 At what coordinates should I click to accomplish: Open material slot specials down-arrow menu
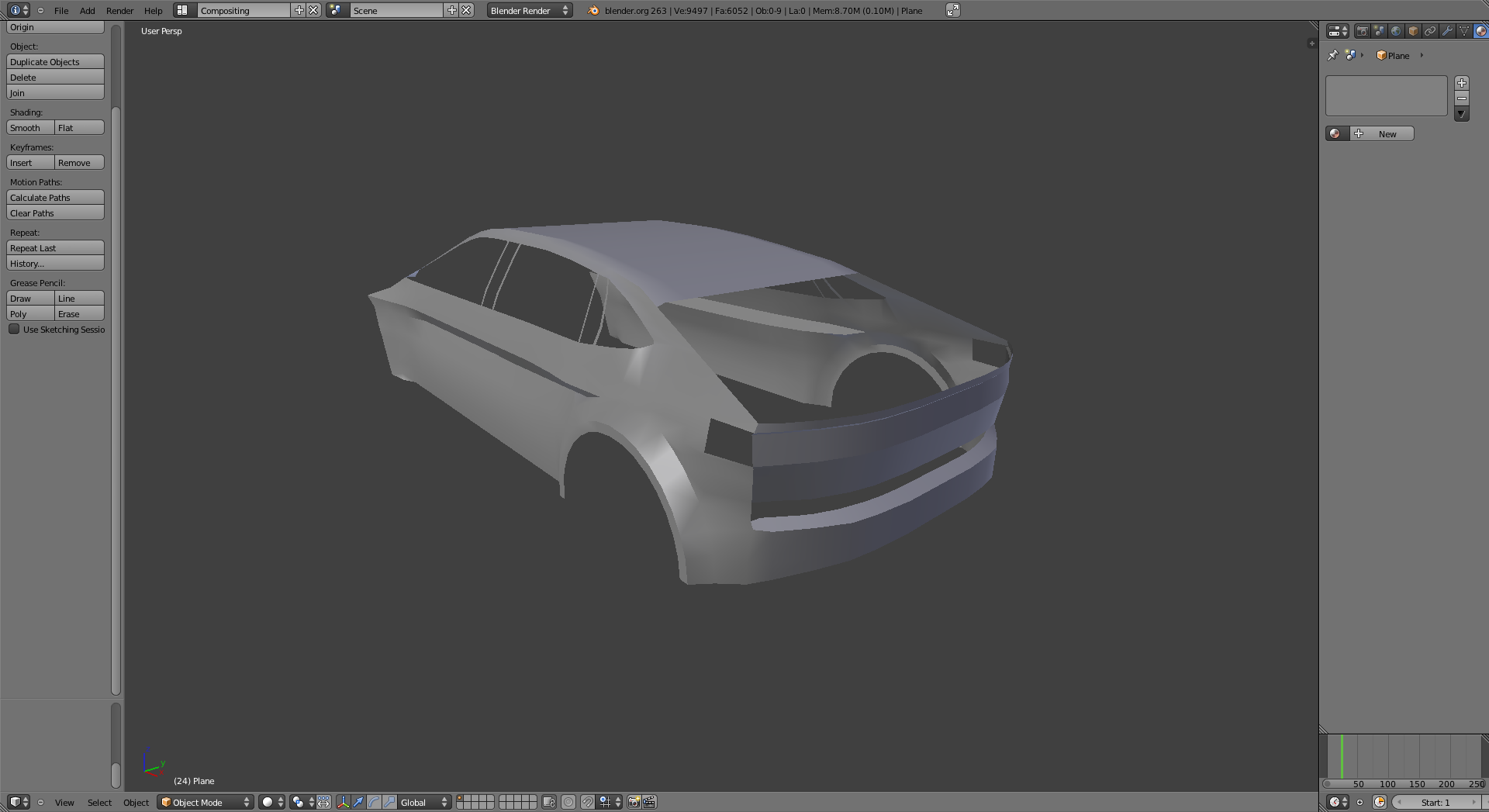[x=1462, y=114]
